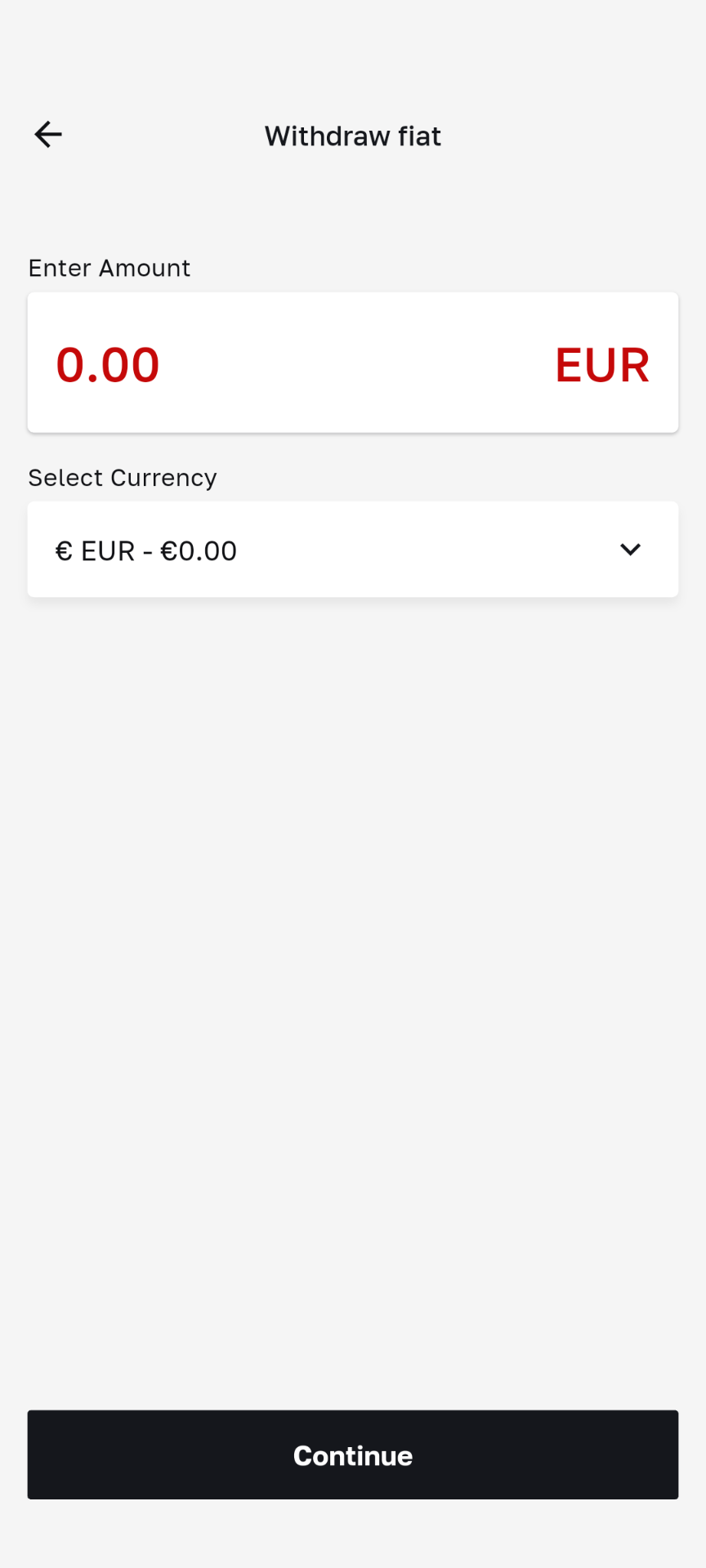Tap the back arrow icon
706x1568 pixels.
pyautogui.click(x=48, y=135)
